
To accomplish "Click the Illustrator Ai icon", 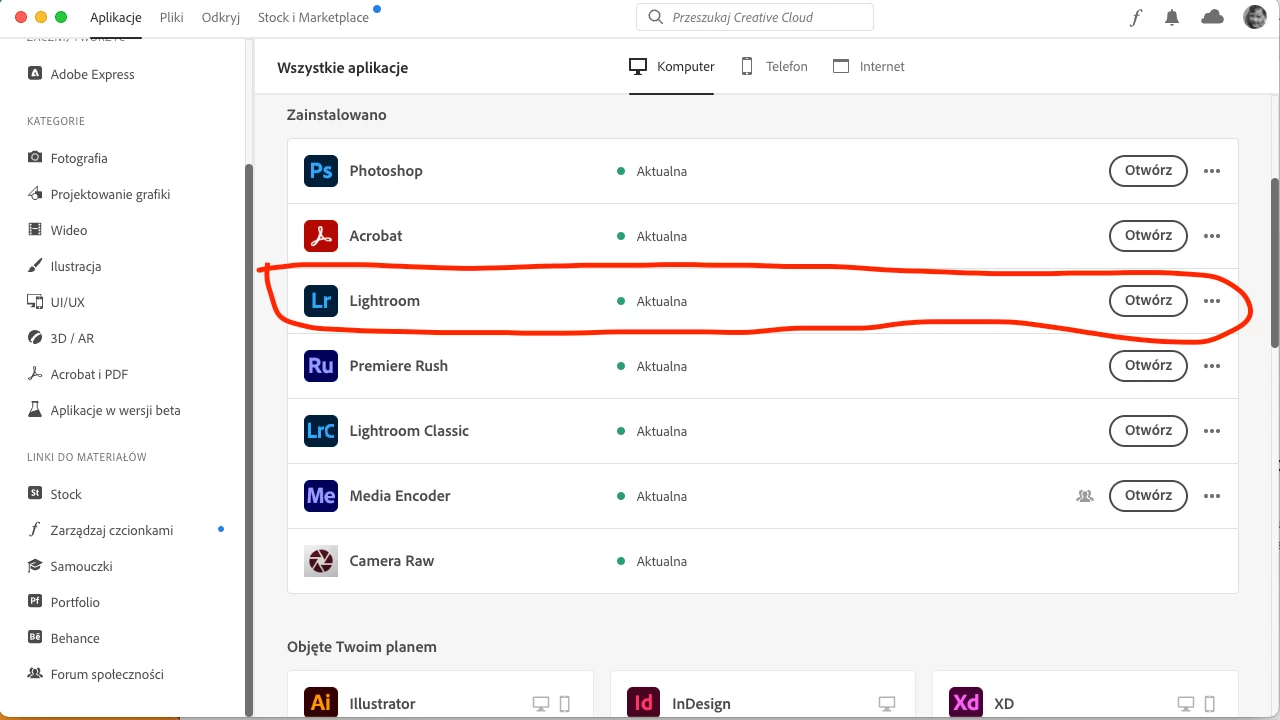I will (321, 703).
